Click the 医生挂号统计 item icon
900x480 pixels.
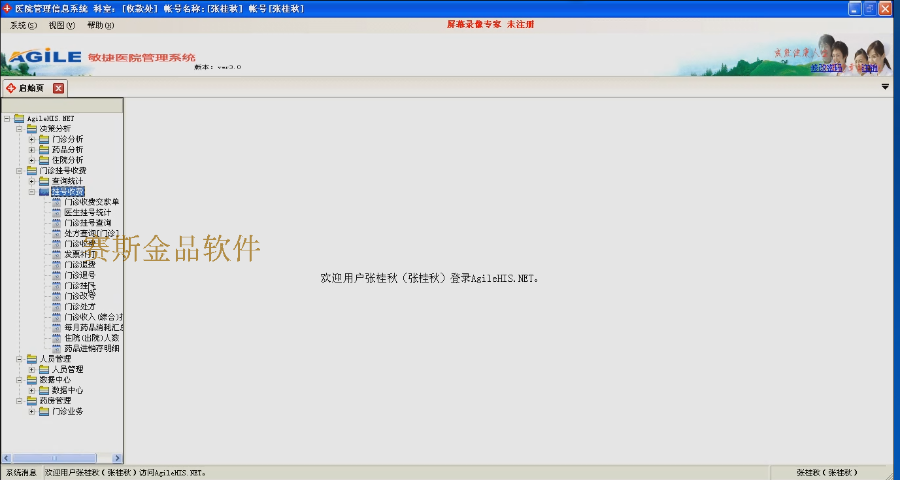coord(56,212)
